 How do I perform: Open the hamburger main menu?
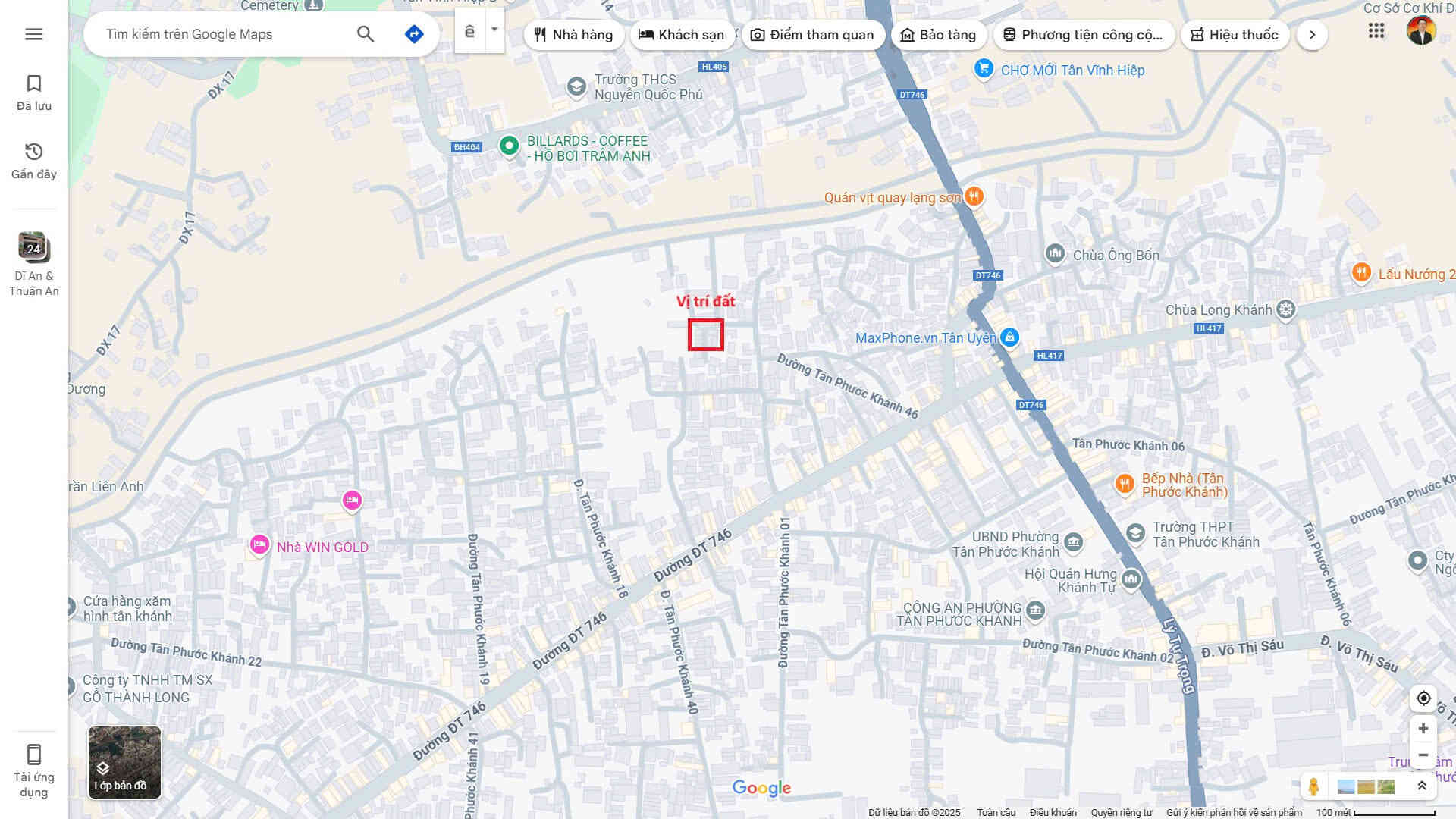pyautogui.click(x=34, y=34)
